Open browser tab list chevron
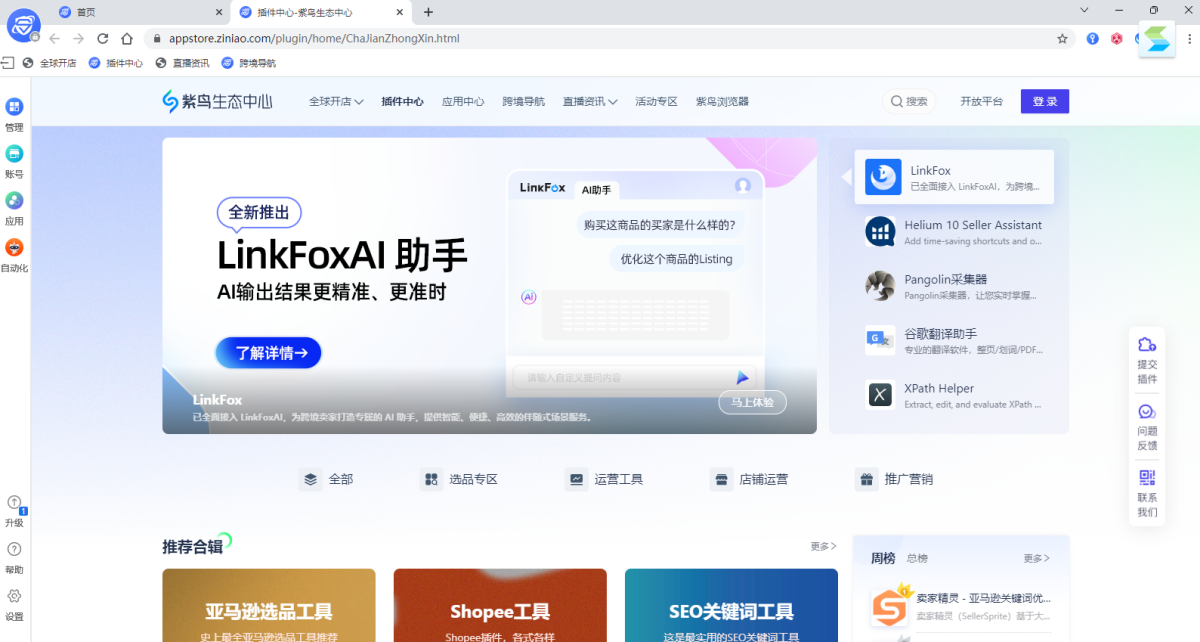This screenshot has width=1200, height=642. click(1085, 11)
